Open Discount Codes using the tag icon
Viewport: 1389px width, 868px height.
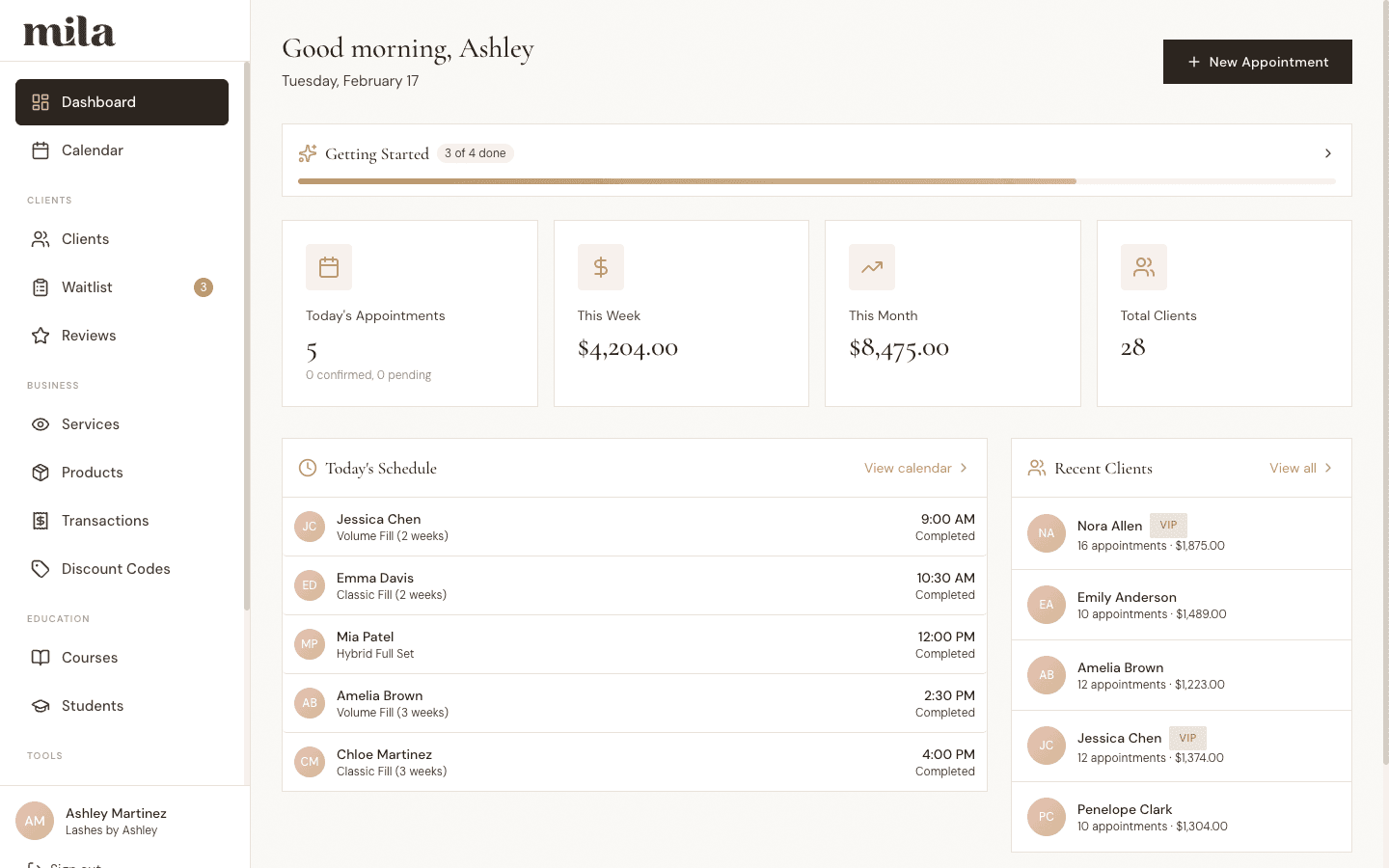click(40, 569)
